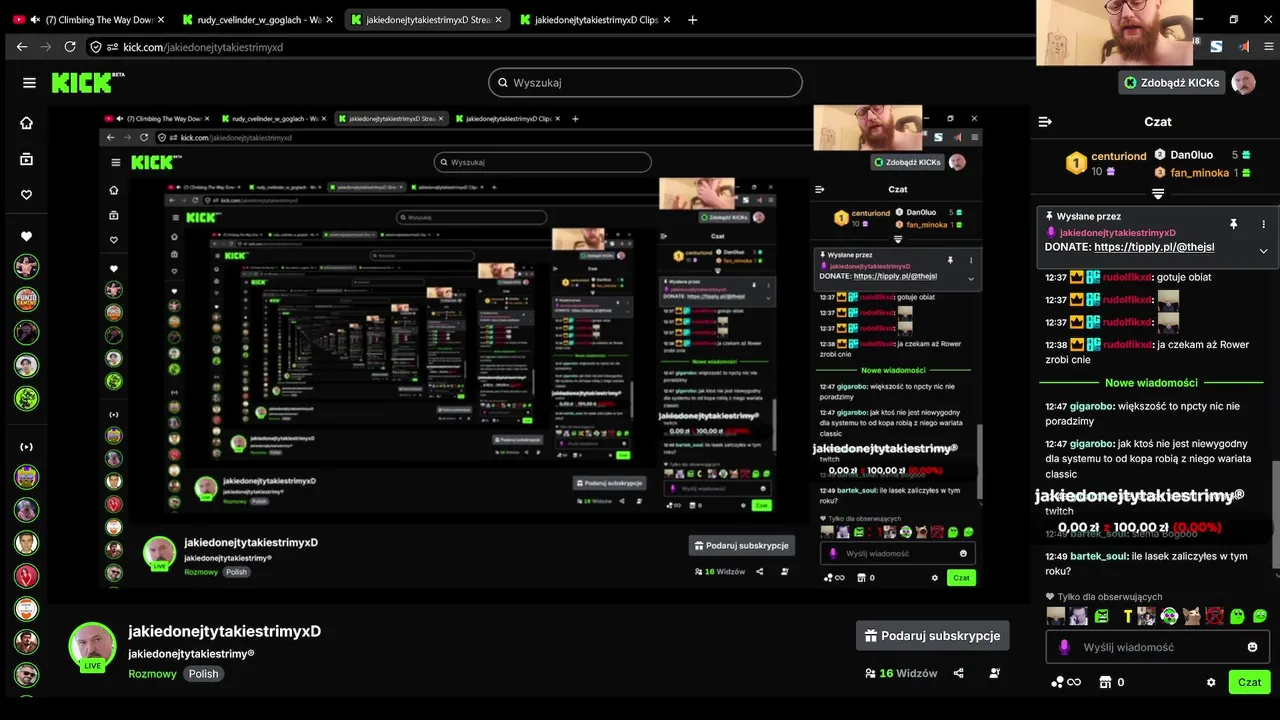
Task: Open the tracking protection shield icon
Action: [95, 47]
